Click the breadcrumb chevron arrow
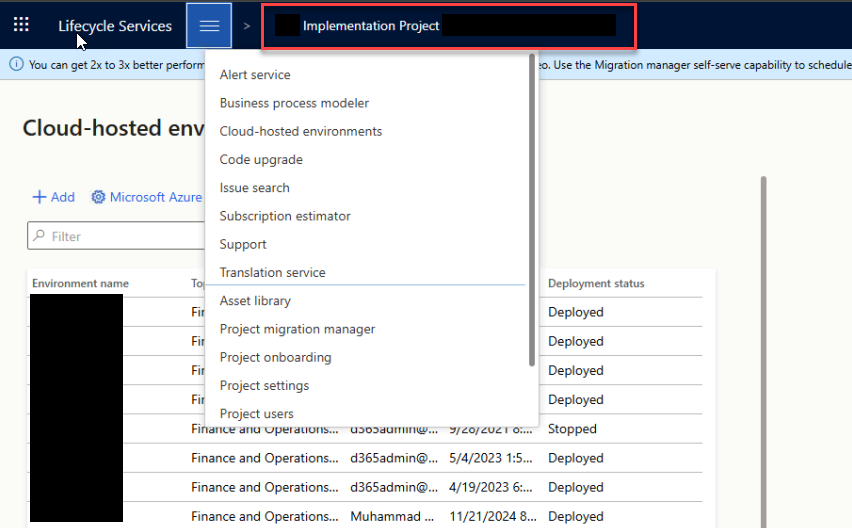This screenshot has height=528, width=852. [247, 26]
